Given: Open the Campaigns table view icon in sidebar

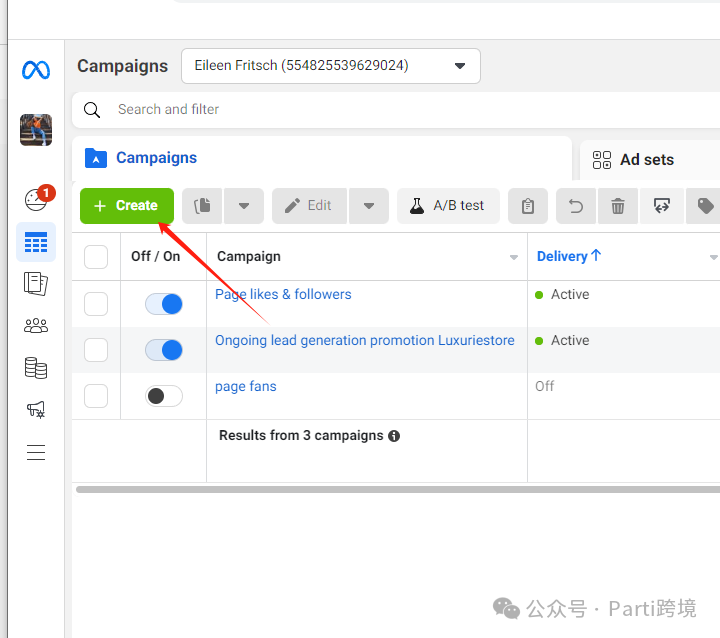Looking at the screenshot, I should click(x=36, y=242).
